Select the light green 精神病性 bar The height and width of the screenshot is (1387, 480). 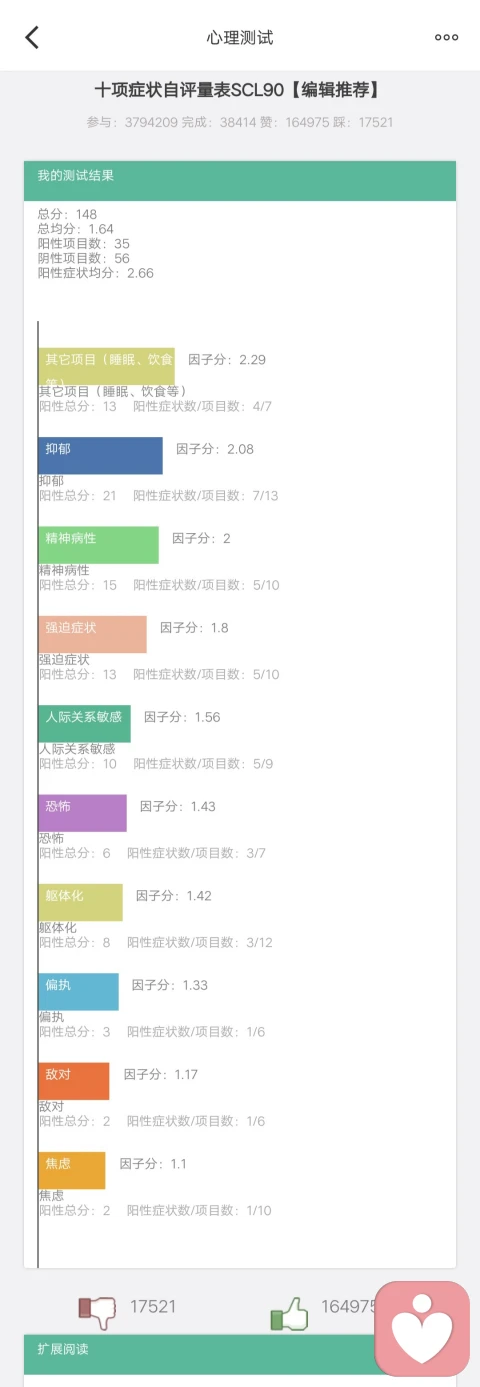coord(98,545)
